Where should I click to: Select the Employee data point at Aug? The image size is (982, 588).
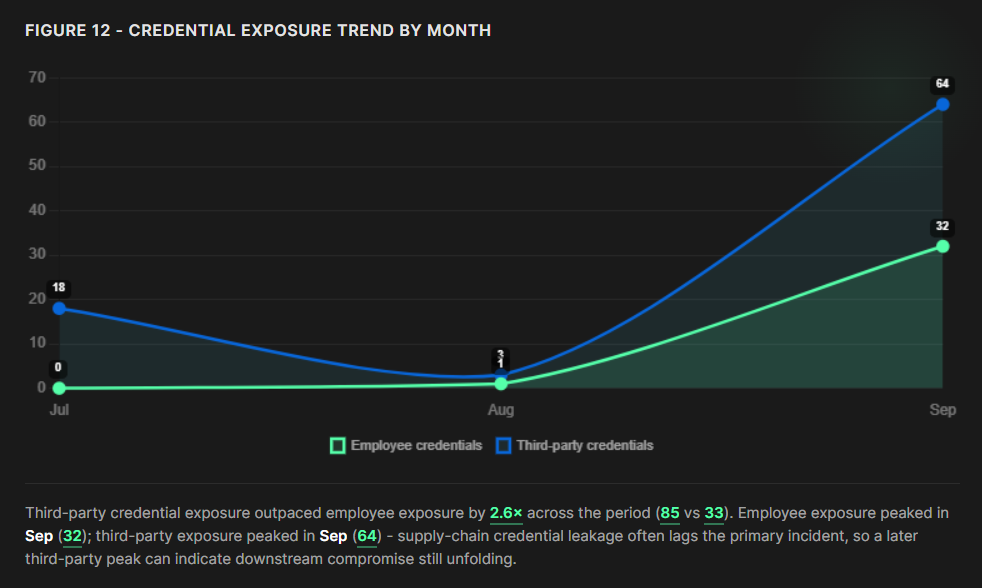[501, 384]
